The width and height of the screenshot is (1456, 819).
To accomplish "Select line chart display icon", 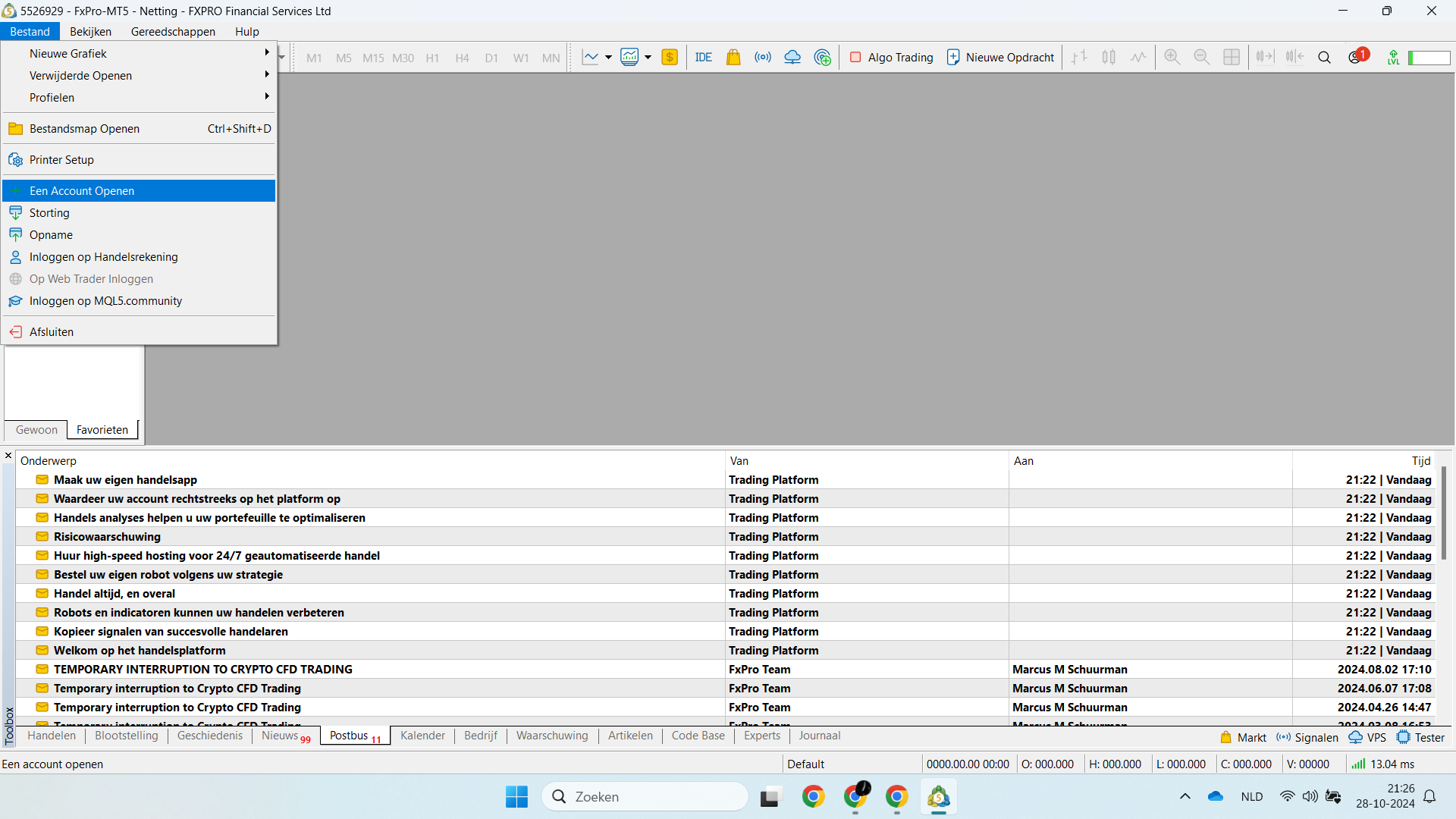I will pos(1138,57).
